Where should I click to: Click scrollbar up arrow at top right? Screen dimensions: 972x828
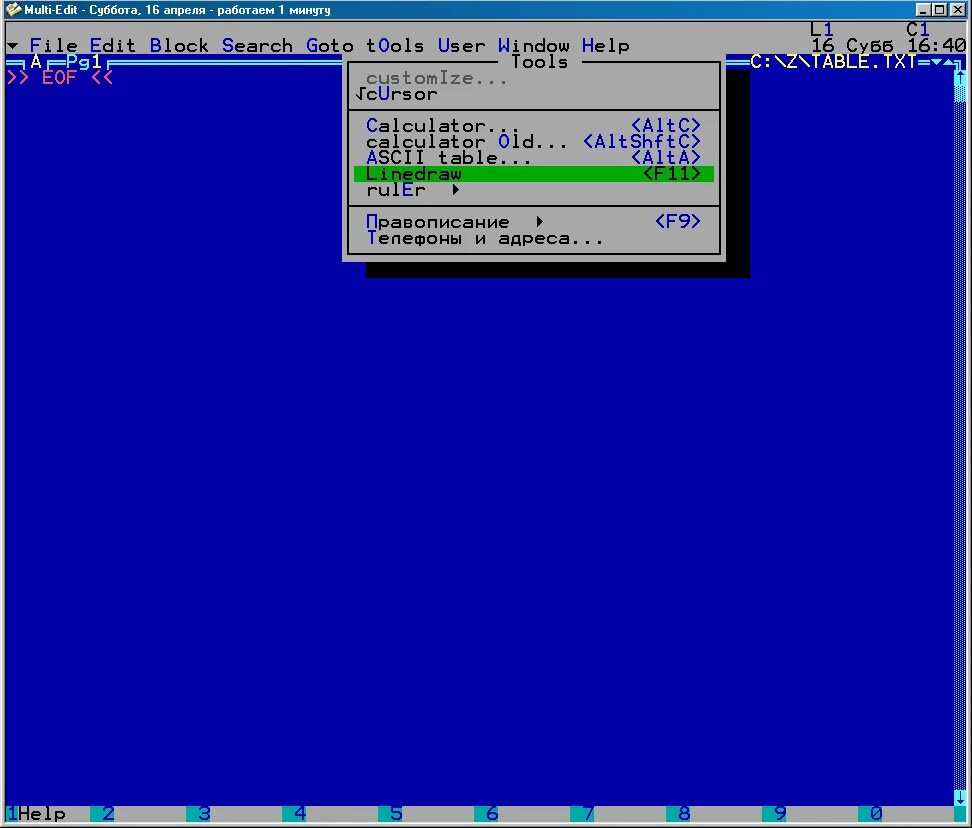960,78
